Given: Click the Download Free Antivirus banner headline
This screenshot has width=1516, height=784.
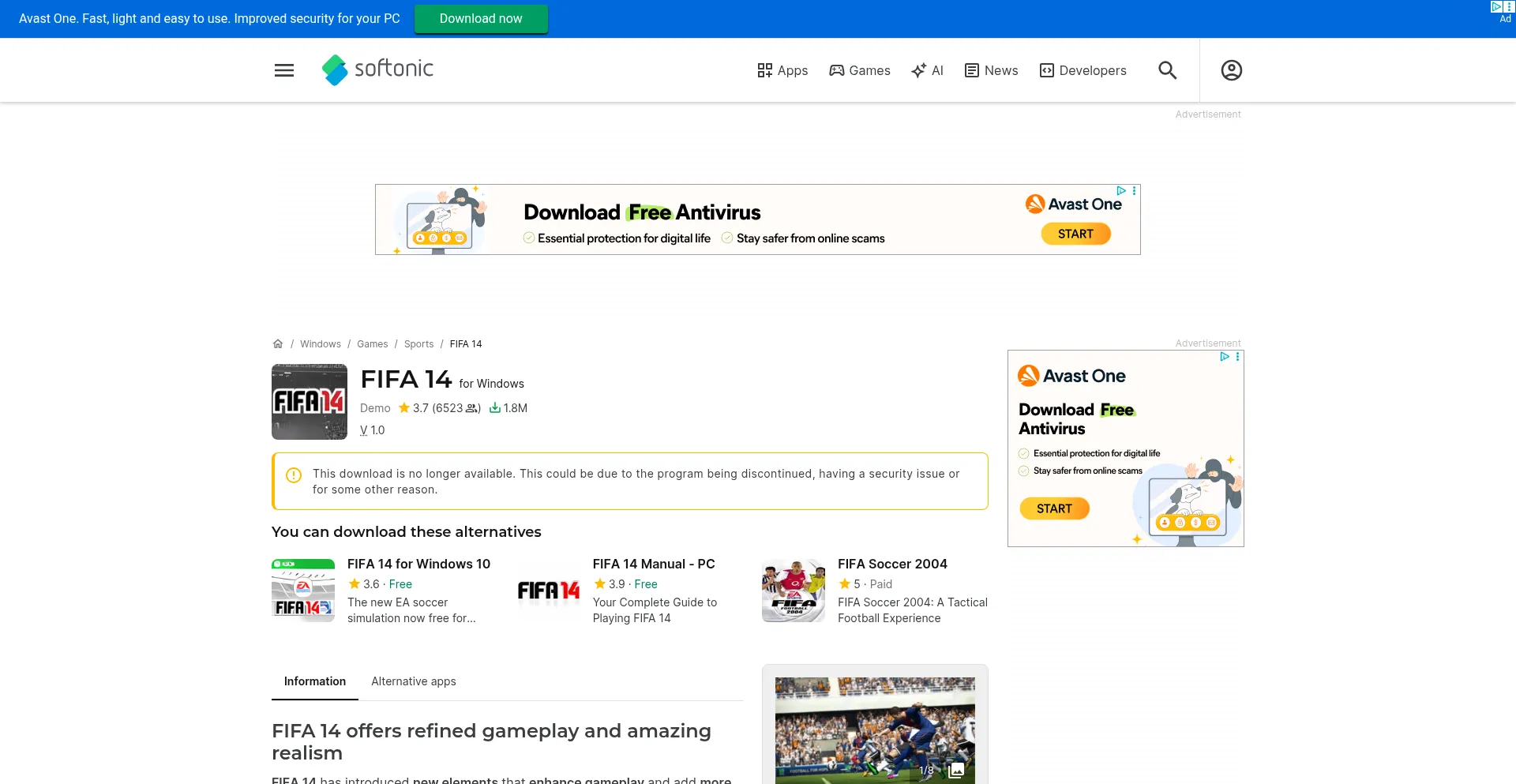Looking at the screenshot, I should pyautogui.click(x=642, y=212).
